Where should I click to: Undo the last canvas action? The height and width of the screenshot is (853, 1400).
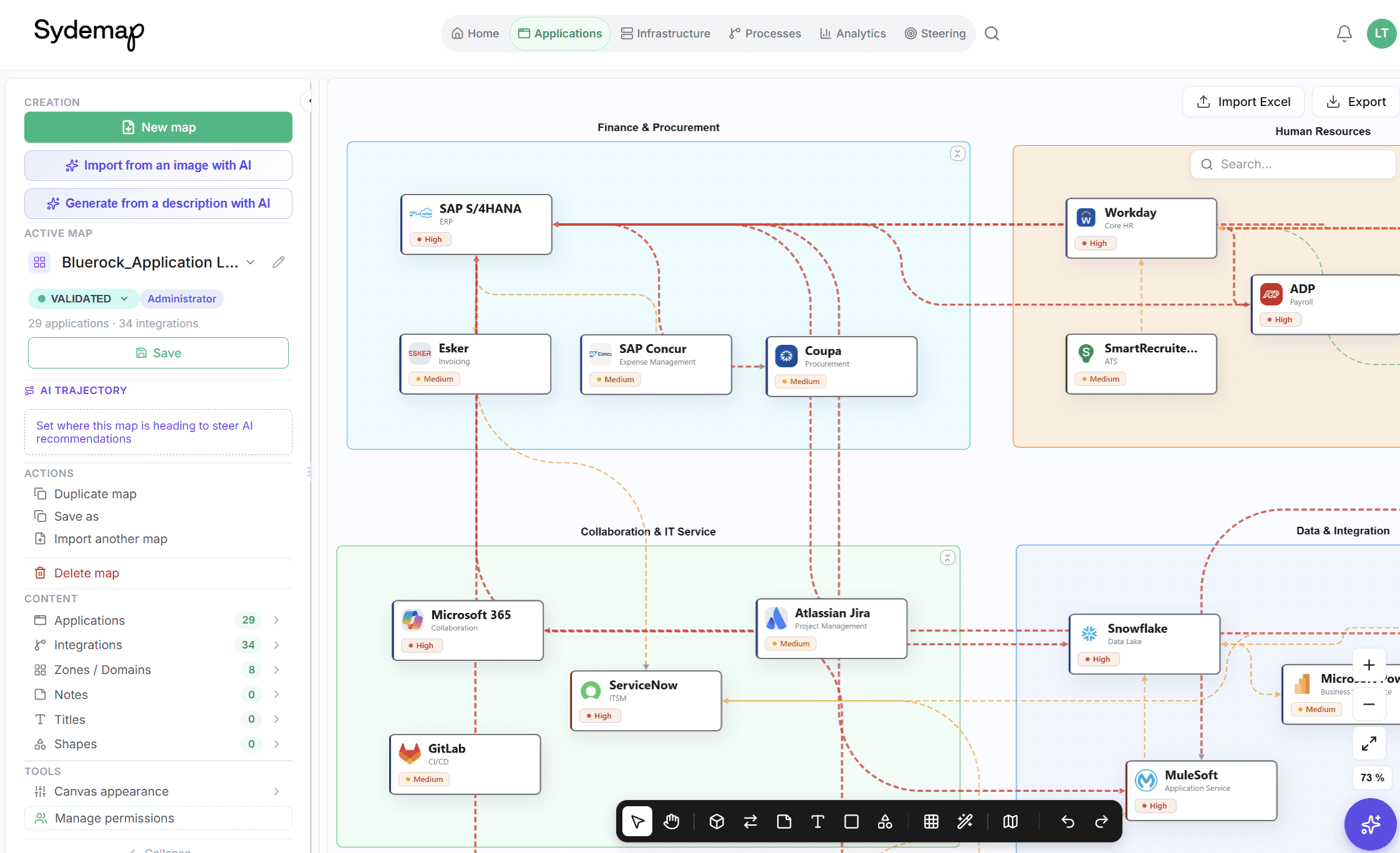click(x=1068, y=821)
